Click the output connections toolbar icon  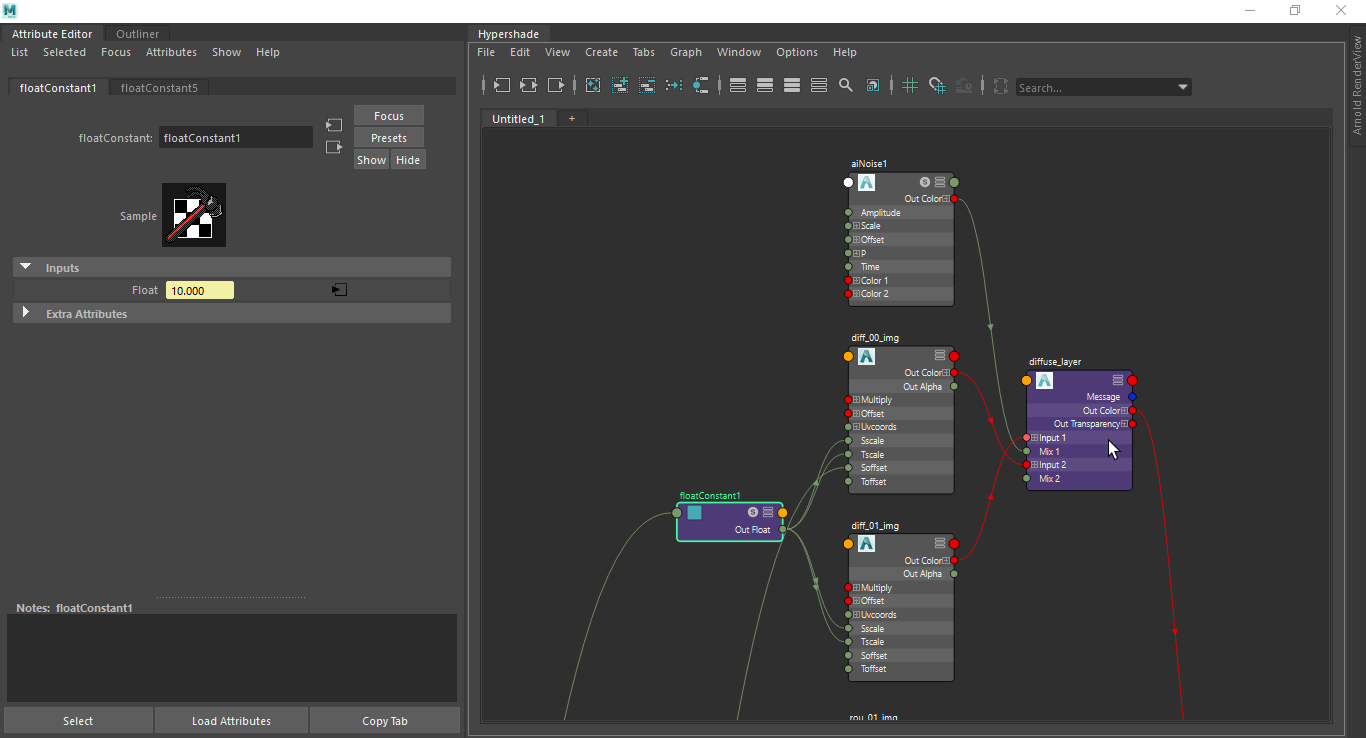(x=556, y=86)
